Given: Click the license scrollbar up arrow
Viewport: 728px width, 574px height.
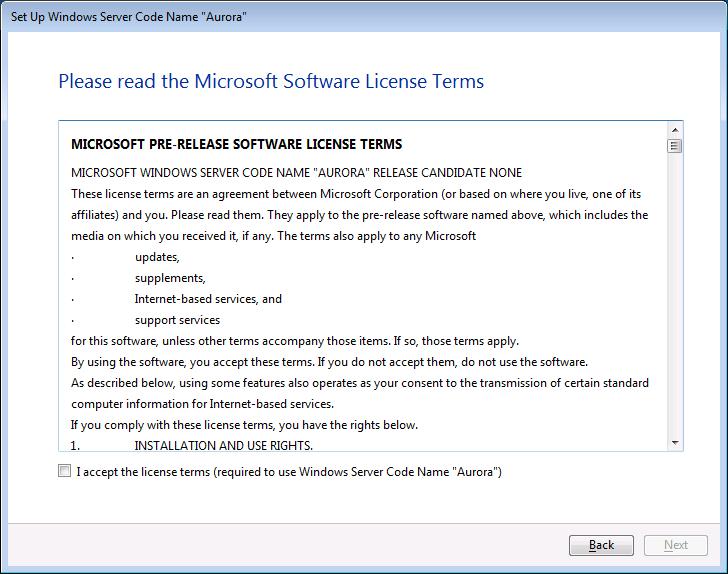Looking at the screenshot, I should 675,129.
